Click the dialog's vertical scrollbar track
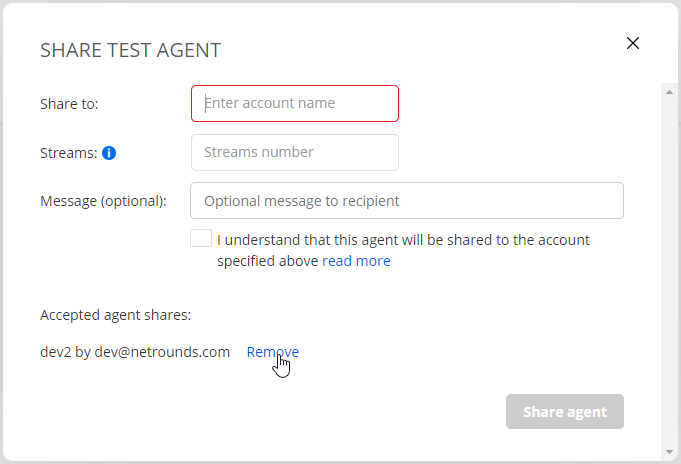The image size is (681, 464). [670, 270]
